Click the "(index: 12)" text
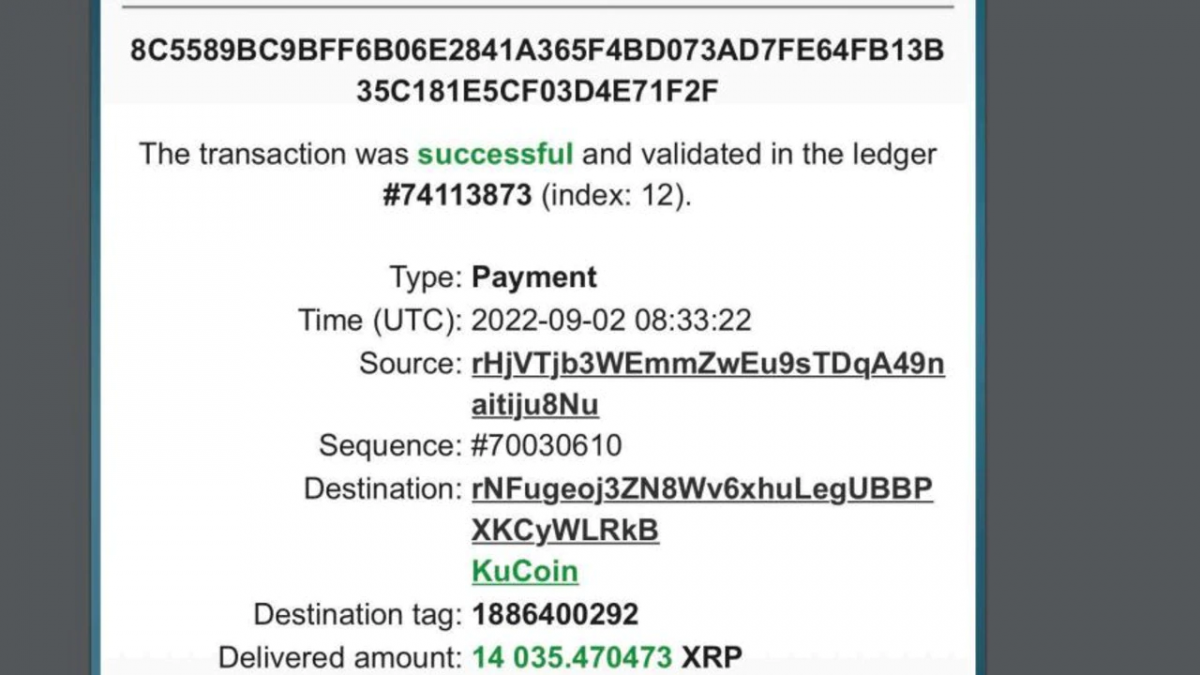This screenshot has height=675, width=1200. click(616, 195)
